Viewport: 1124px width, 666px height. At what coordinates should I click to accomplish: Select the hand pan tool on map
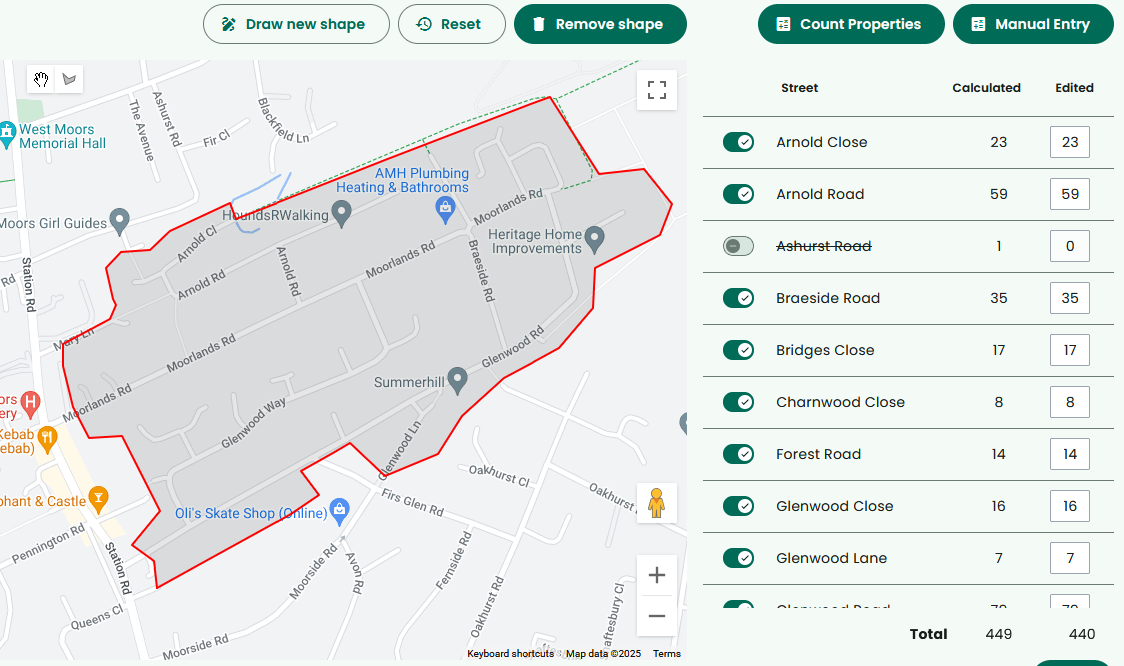[x=41, y=80]
